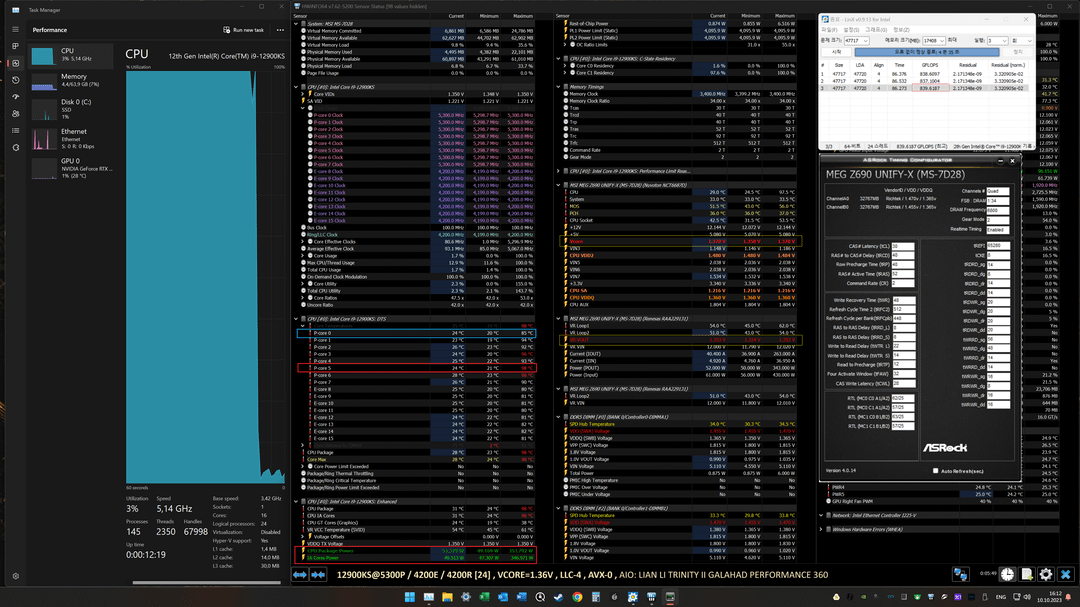Open File Explorer from taskbar
Screen dimensions: 1080x607
[447, 597]
